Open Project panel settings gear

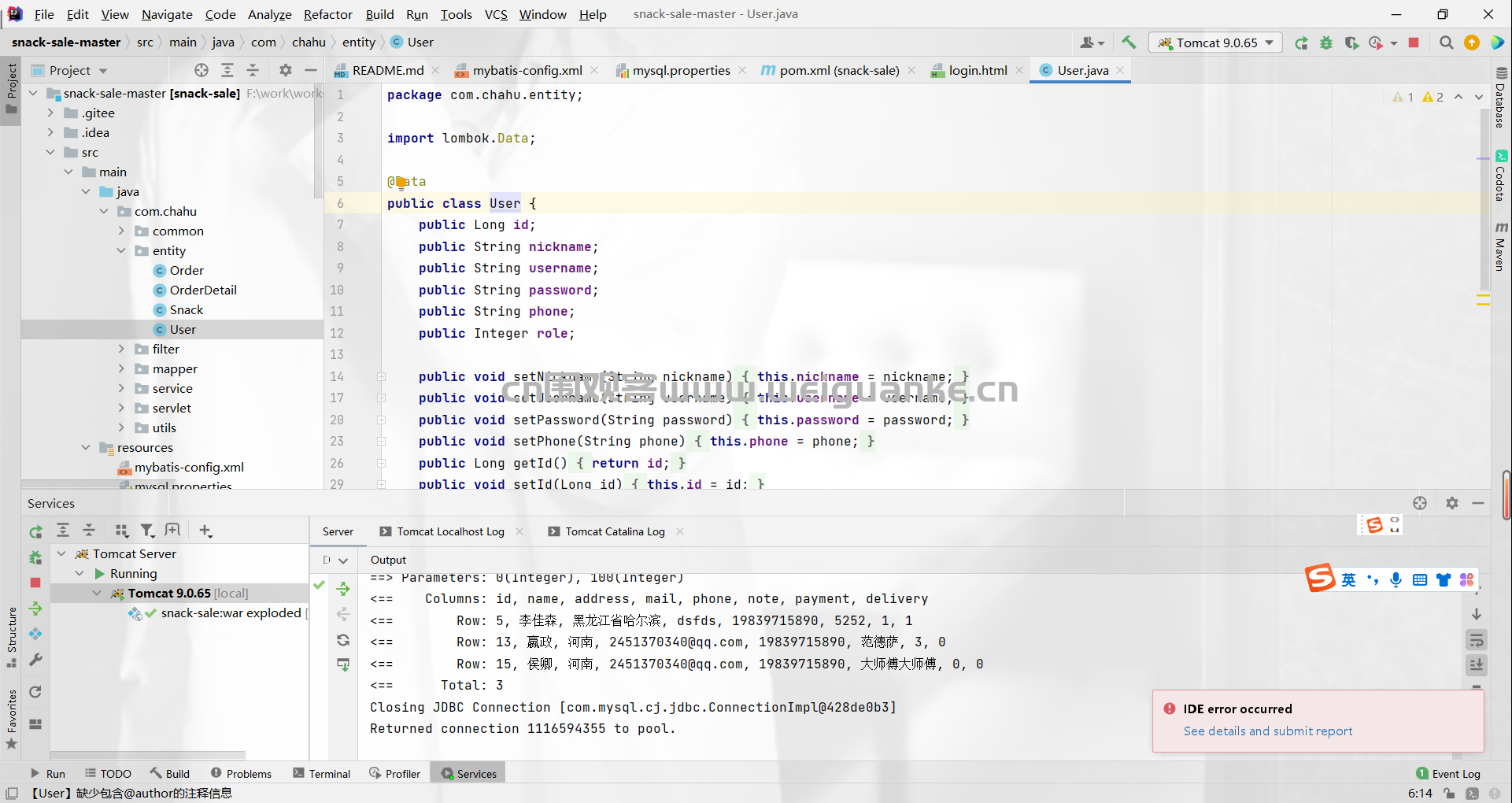[x=286, y=70]
